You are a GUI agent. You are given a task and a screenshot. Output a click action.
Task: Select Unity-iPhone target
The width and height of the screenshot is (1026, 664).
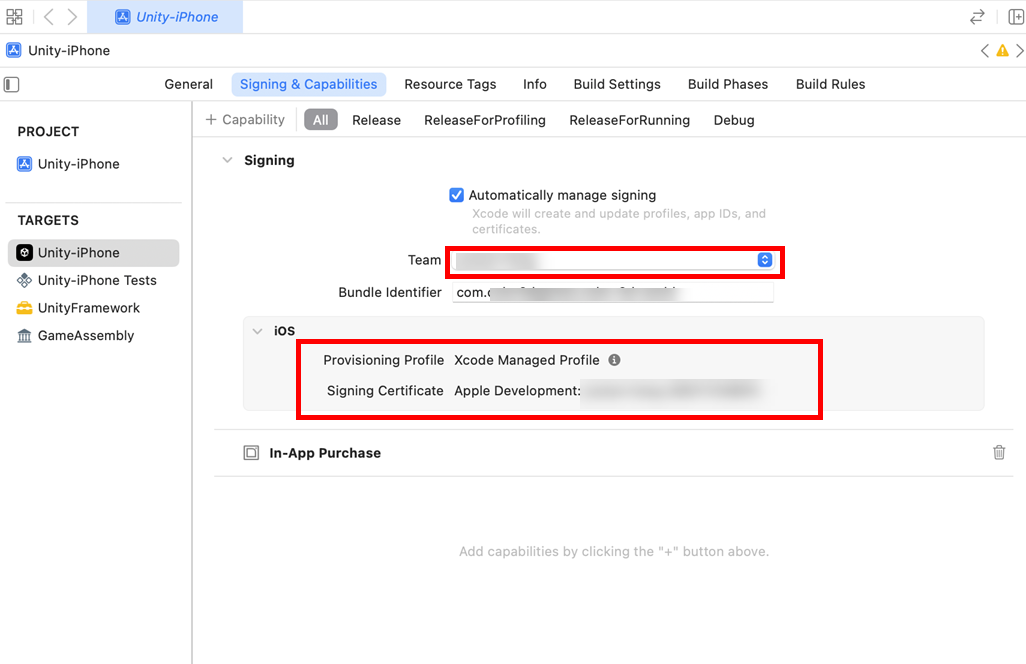93,253
